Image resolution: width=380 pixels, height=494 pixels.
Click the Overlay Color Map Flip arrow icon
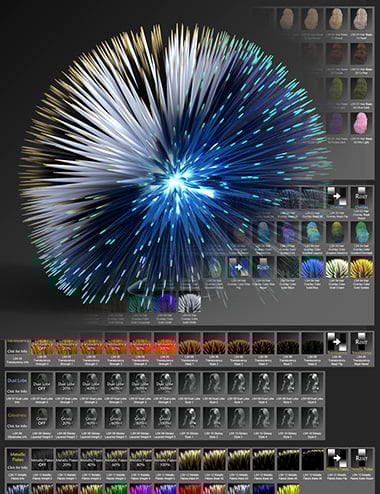click(239, 267)
